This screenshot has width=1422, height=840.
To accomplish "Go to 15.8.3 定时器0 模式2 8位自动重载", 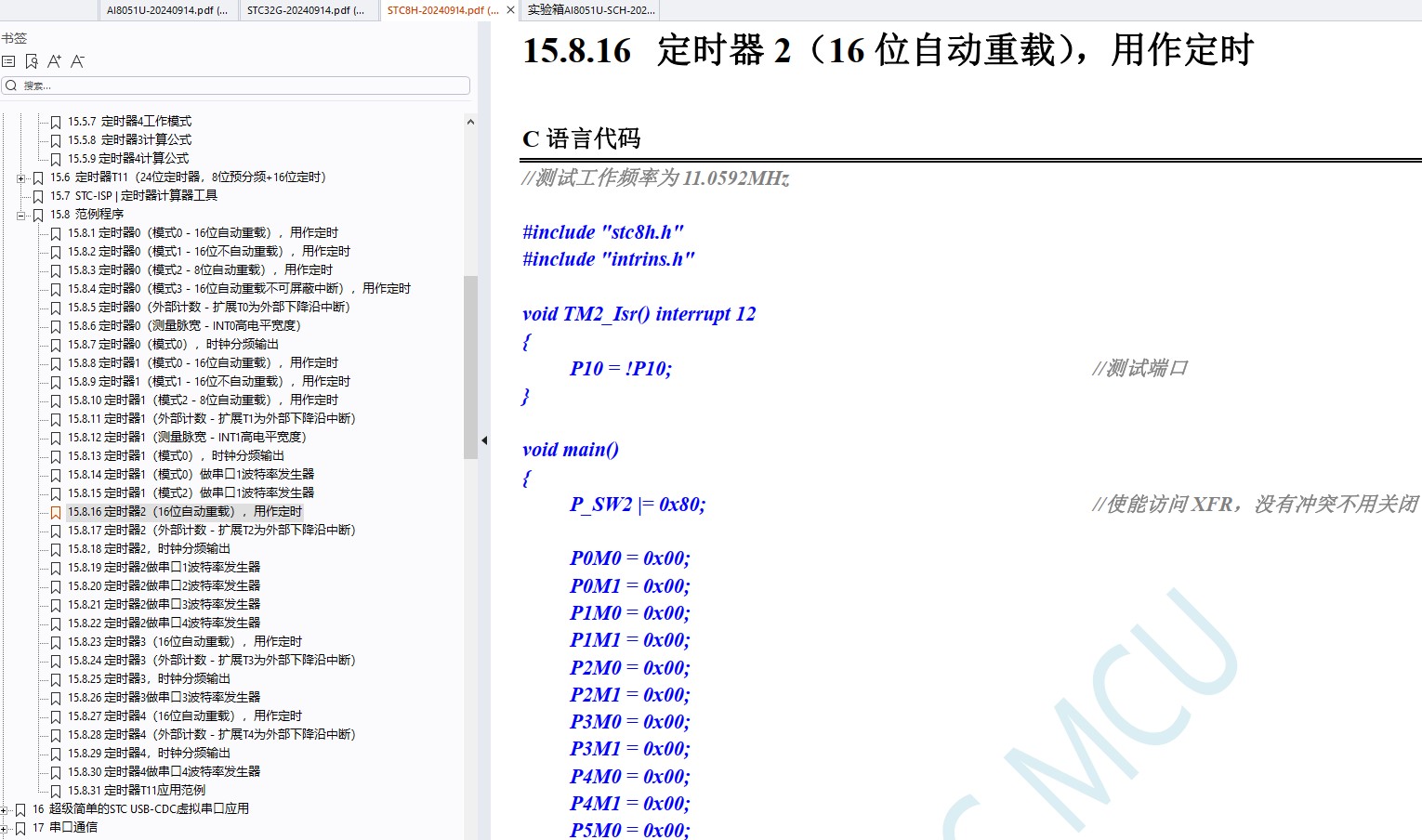I will coord(200,270).
